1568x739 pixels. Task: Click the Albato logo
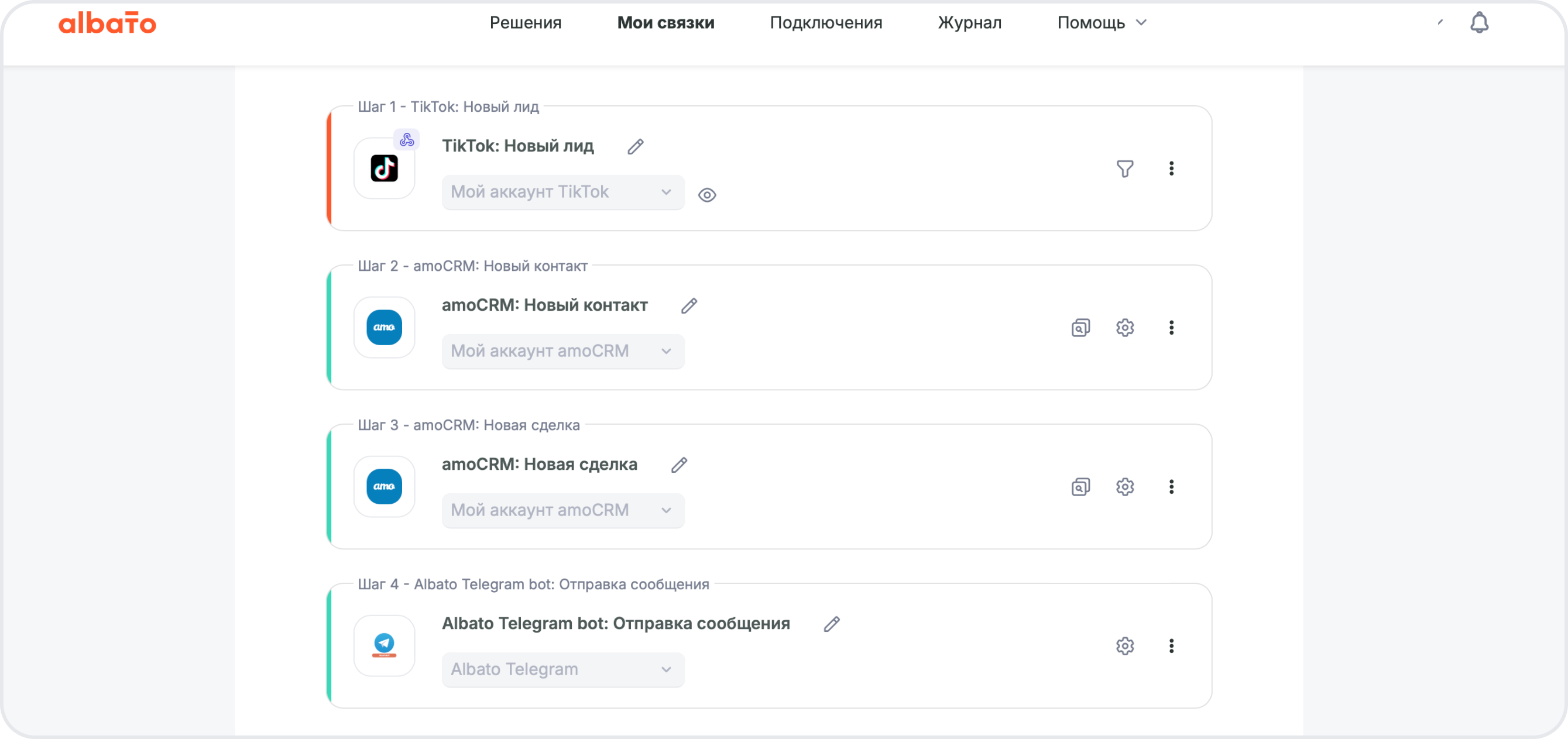(x=107, y=23)
